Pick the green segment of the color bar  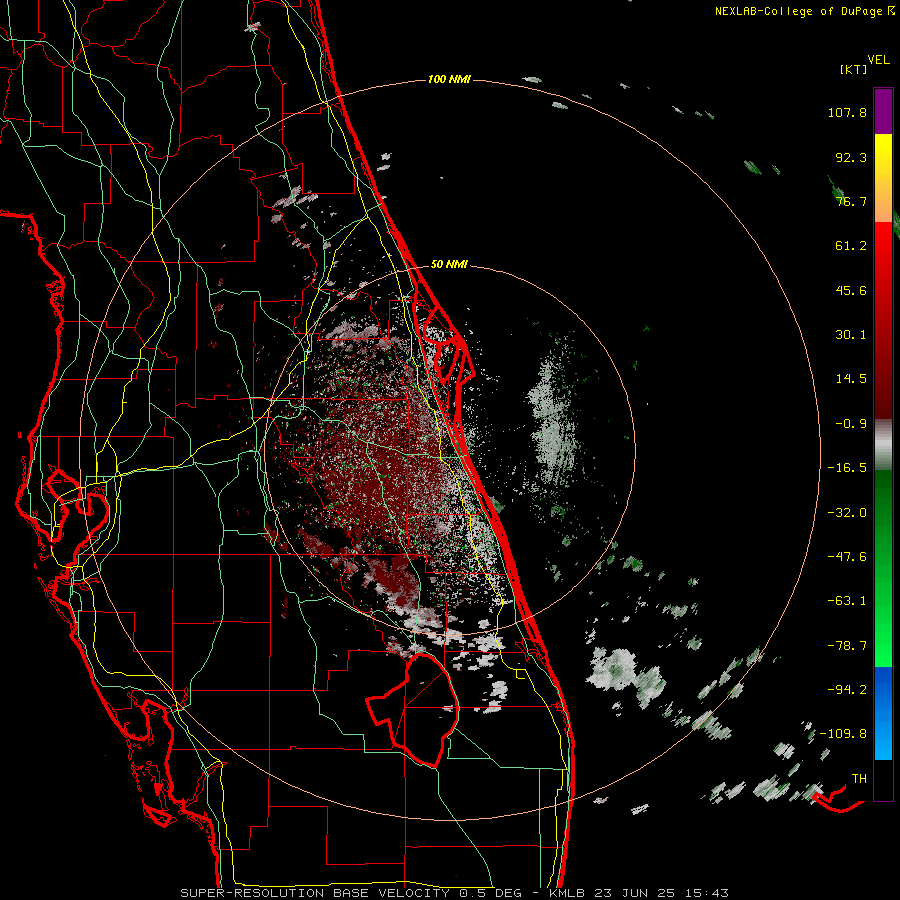(x=883, y=568)
